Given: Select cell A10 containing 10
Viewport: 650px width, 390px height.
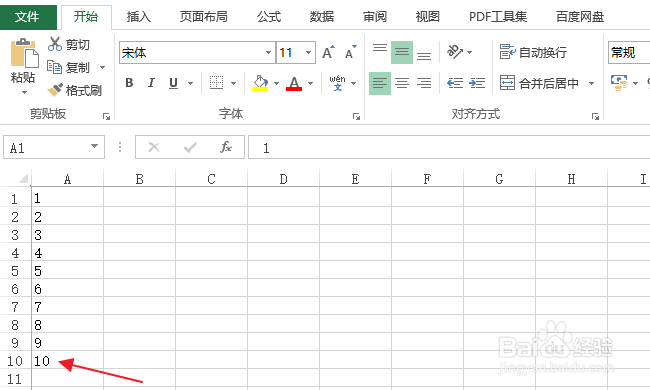Looking at the screenshot, I should click(x=68, y=361).
